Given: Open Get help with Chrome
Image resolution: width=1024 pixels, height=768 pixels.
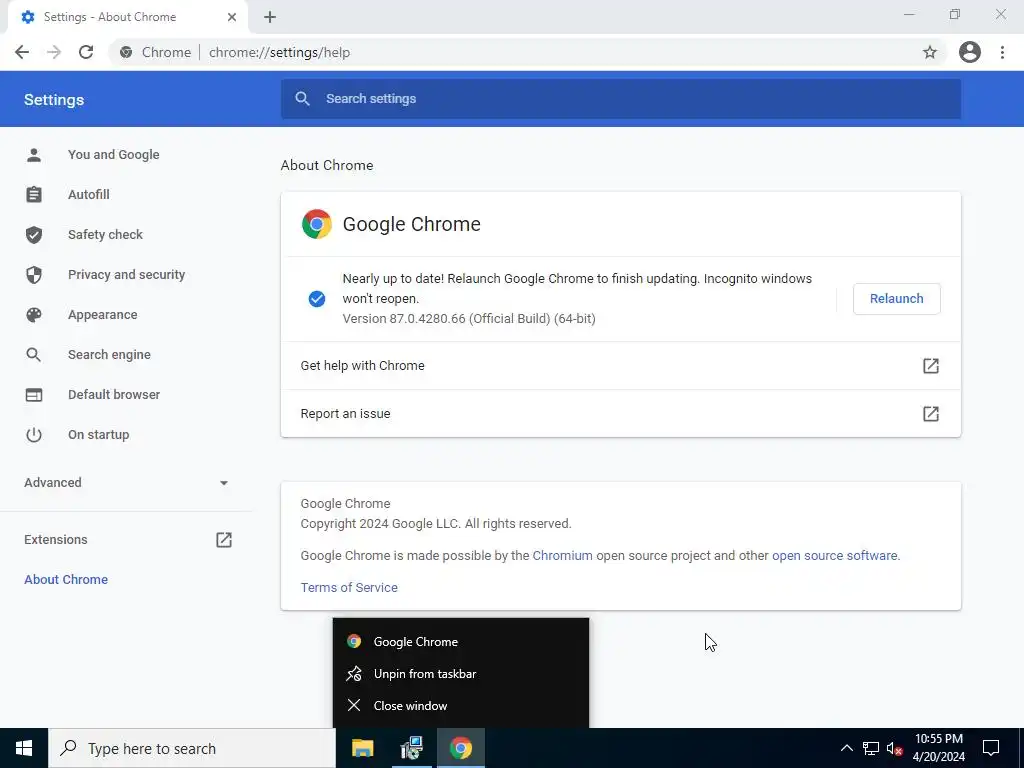Looking at the screenshot, I should (x=620, y=366).
